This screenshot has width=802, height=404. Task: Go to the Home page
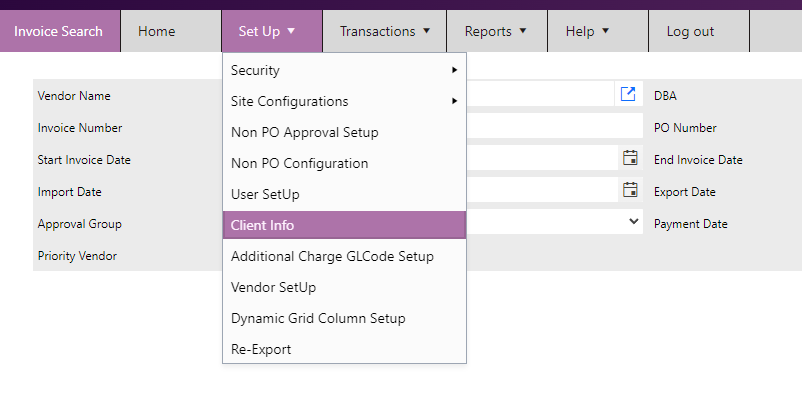point(156,31)
